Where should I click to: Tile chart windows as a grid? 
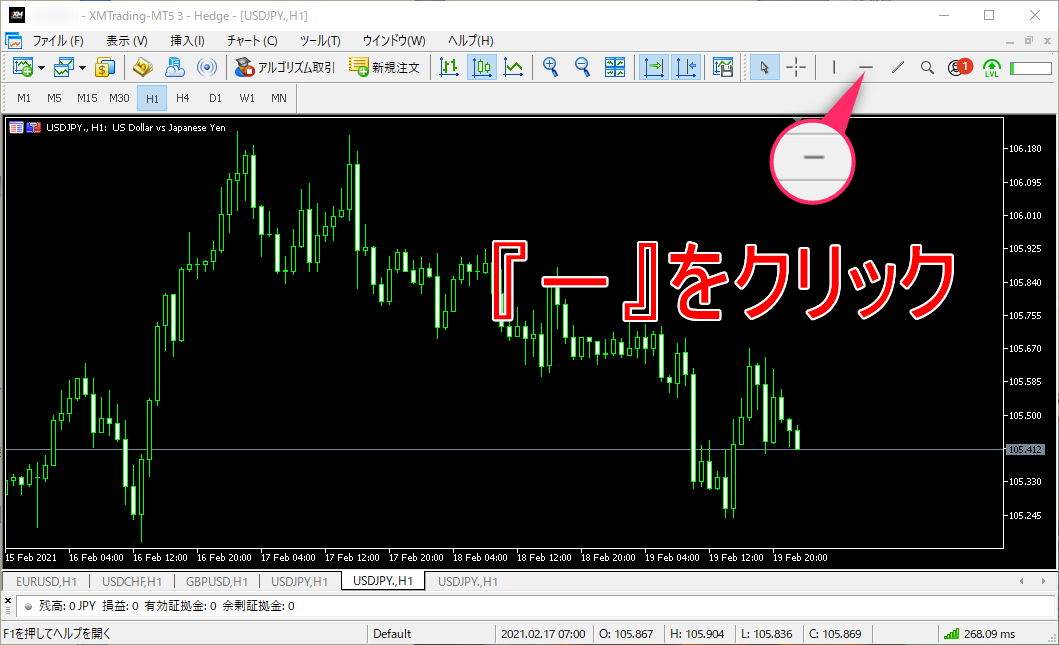[x=615, y=68]
